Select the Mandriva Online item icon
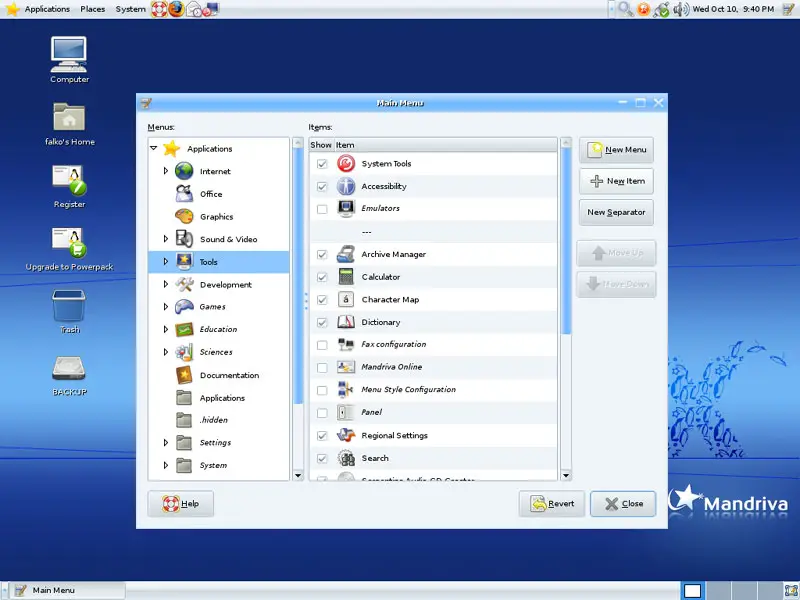This screenshot has width=800, height=600. pyautogui.click(x=346, y=367)
